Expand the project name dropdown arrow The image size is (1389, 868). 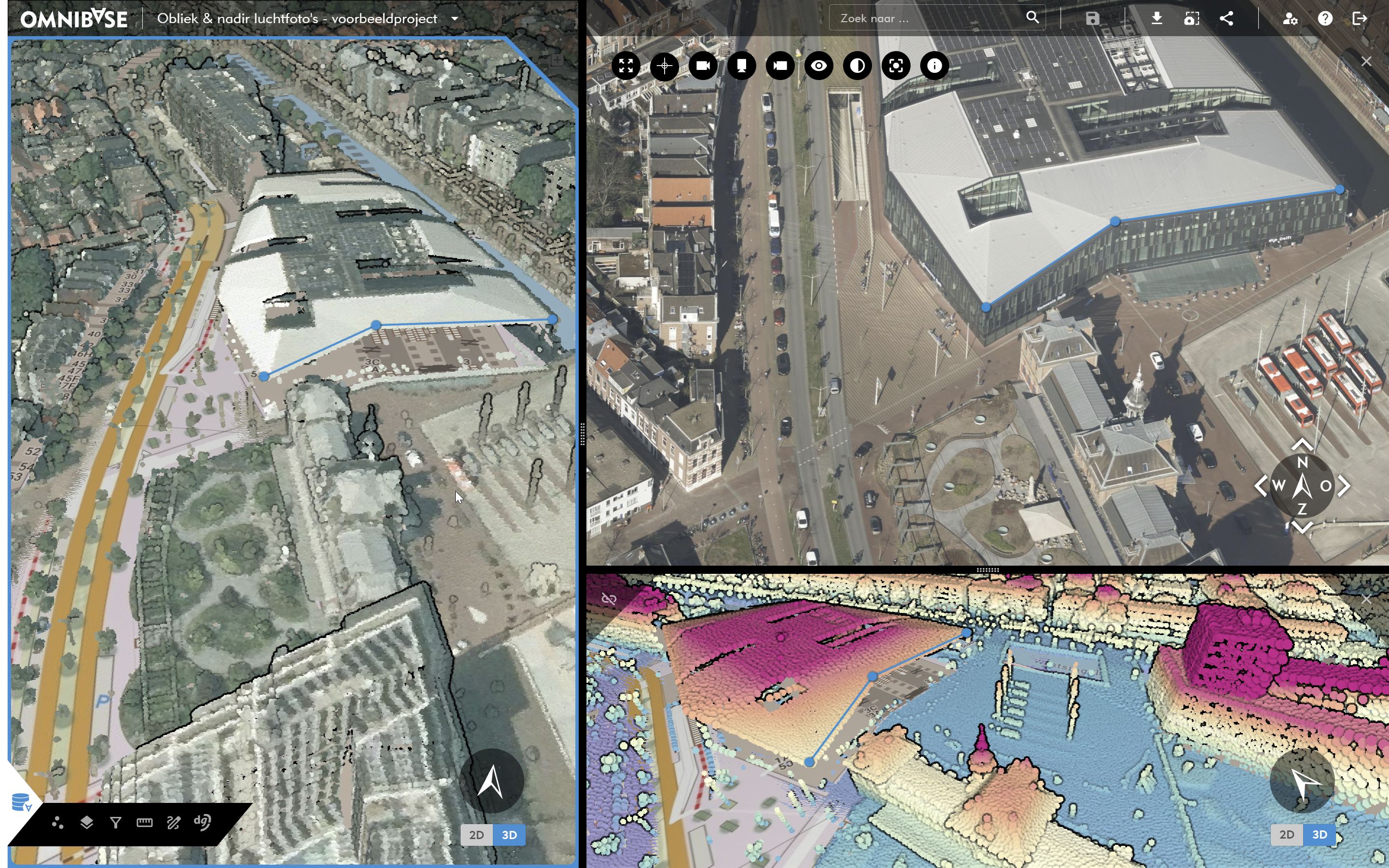click(x=455, y=18)
